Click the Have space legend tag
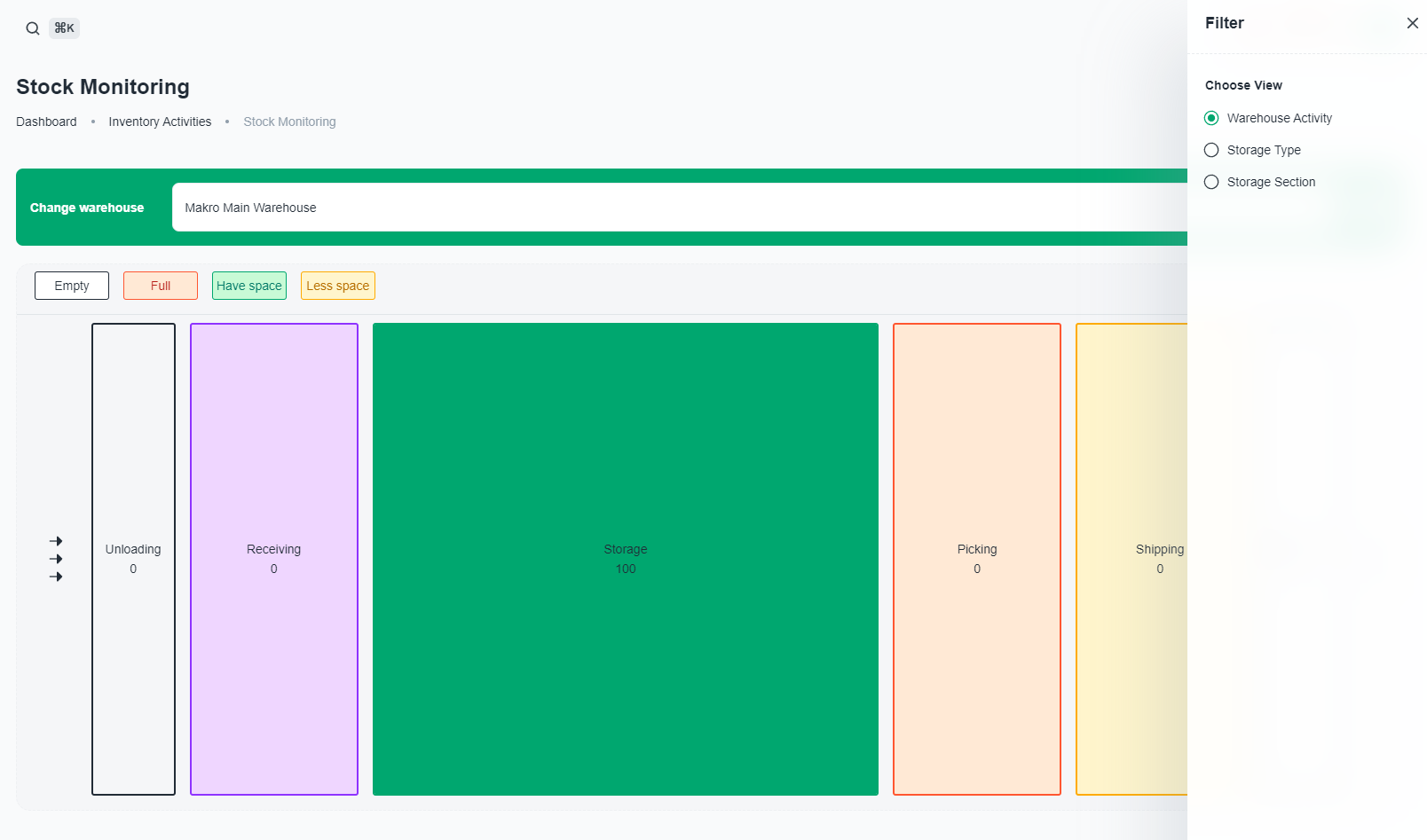Viewport: 1427px width, 840px height. pyautogui.click(x=249, y=286)
